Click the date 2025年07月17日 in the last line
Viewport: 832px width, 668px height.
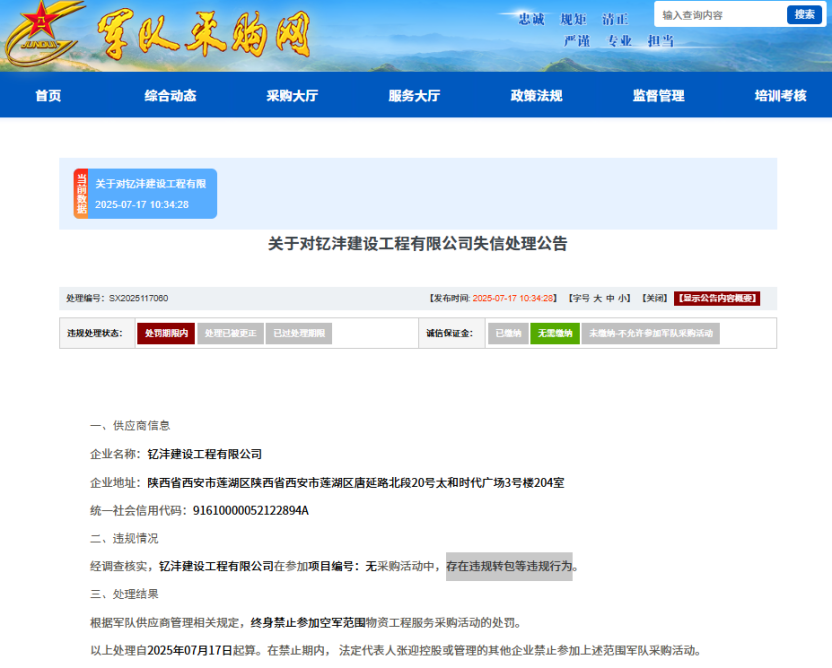[189, 650]
